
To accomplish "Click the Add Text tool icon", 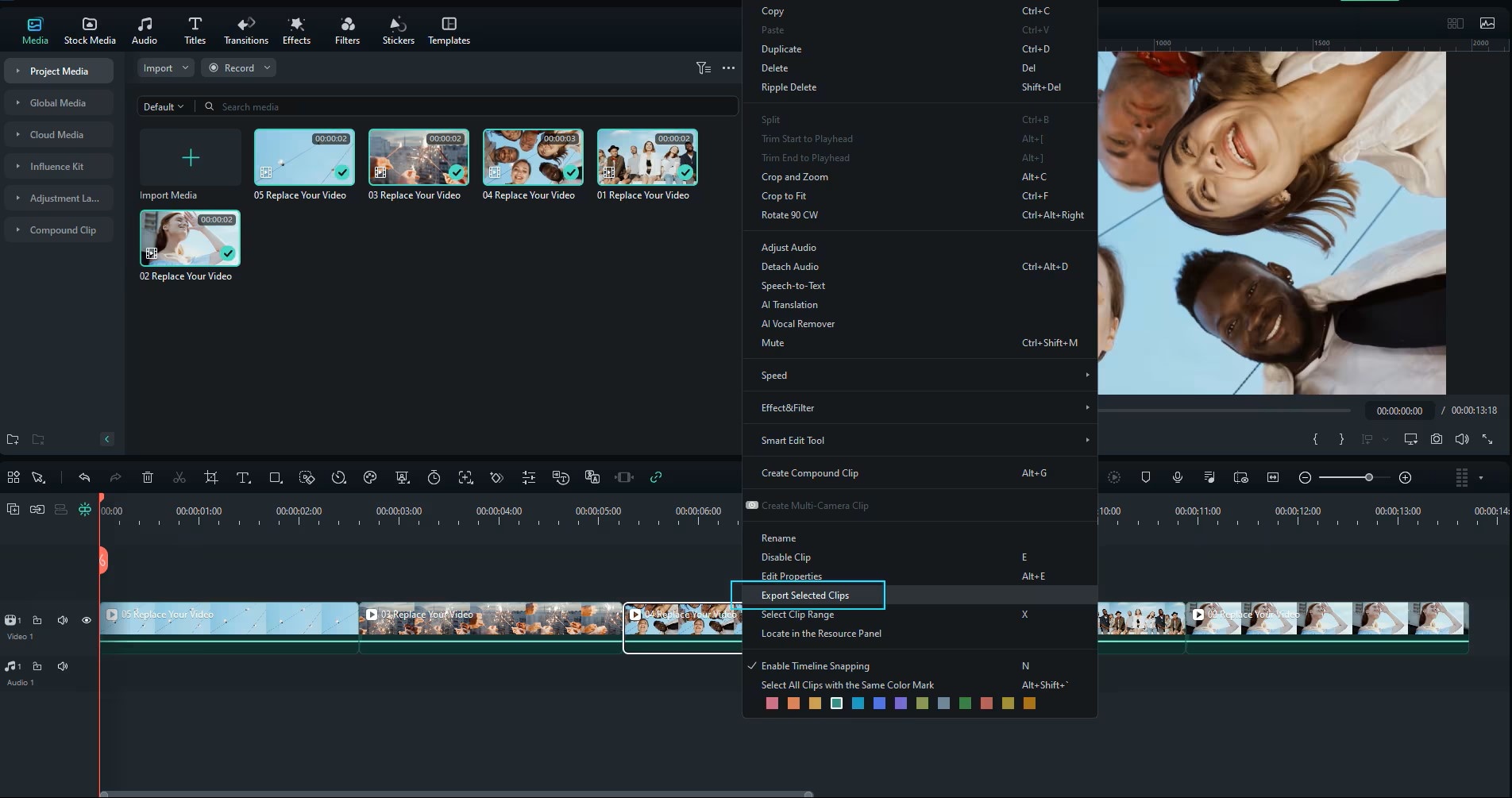I will [243, 477].
